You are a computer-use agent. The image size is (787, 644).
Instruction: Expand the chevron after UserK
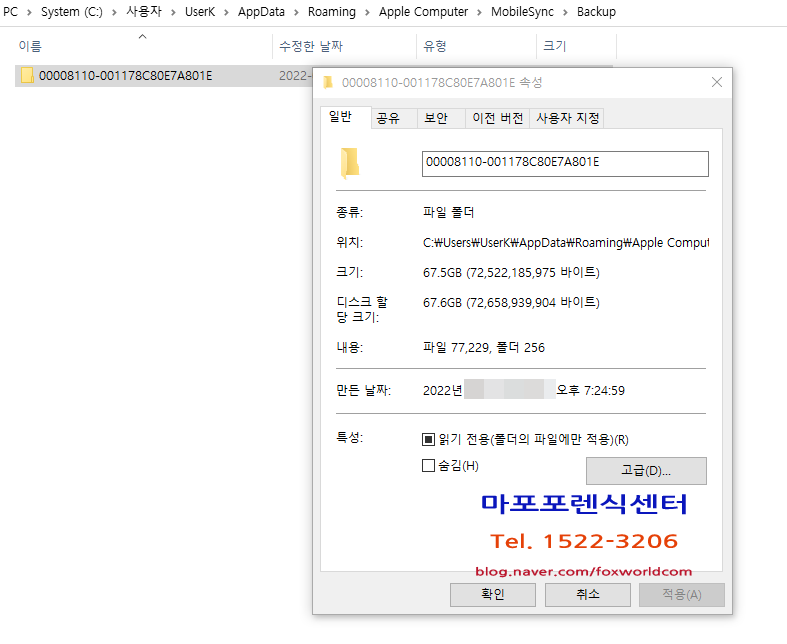click(226, 12)
